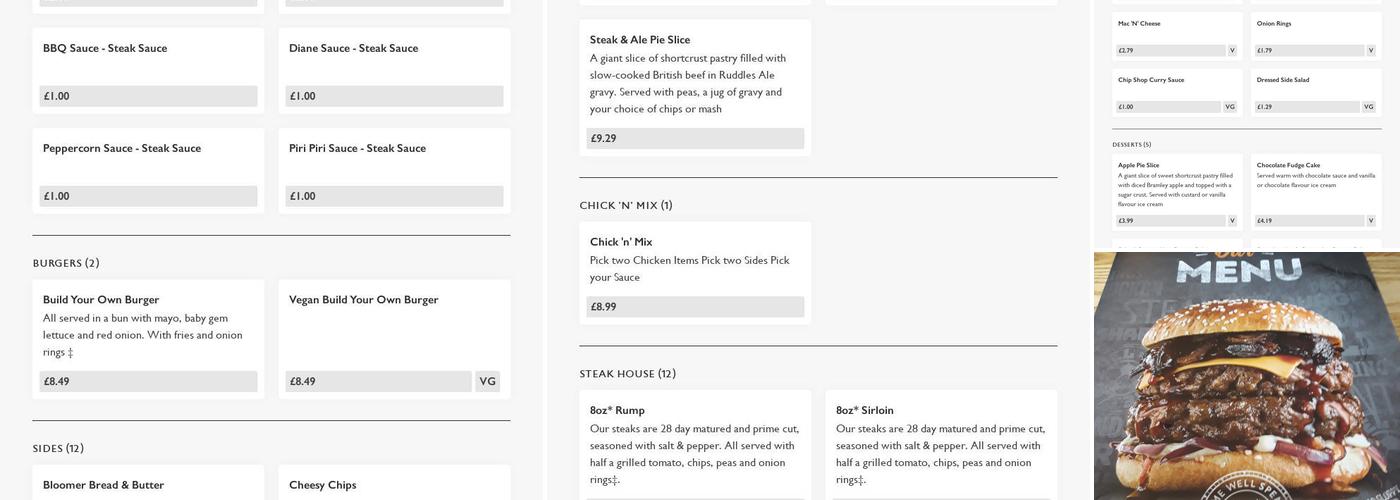The height and width of the screenshot is (500, 1400).
Task: Select BBQ Sauce - Steak Sauce item
Action: (105, 48)
